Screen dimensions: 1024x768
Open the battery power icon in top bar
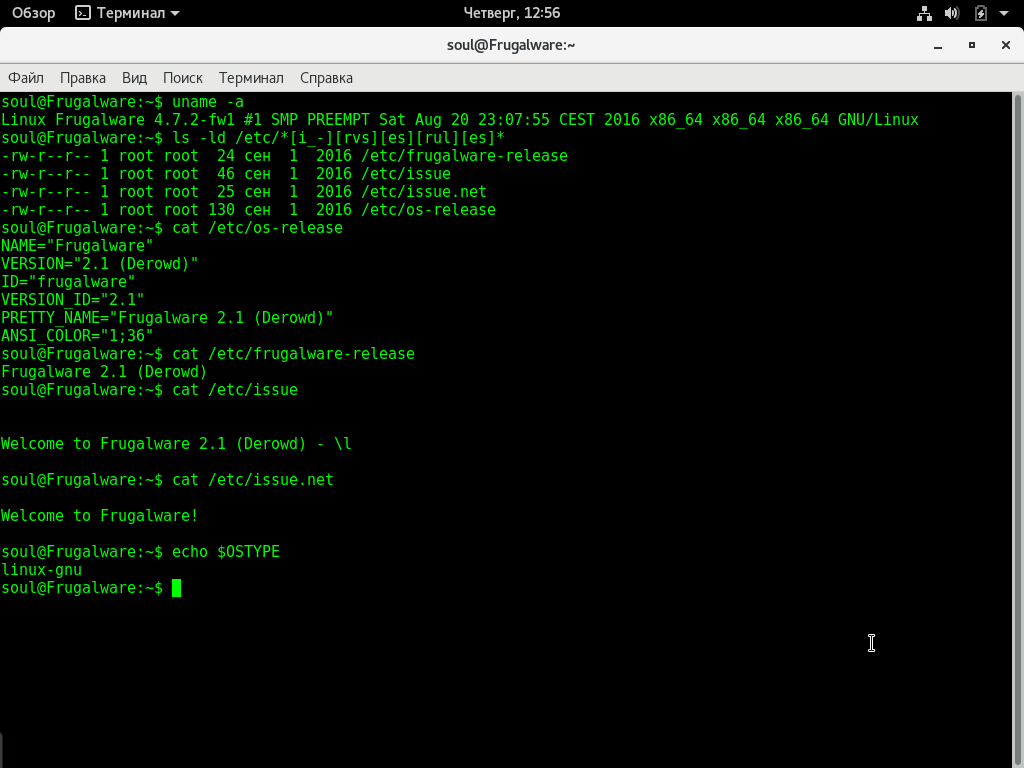click(x=980, y=13)
